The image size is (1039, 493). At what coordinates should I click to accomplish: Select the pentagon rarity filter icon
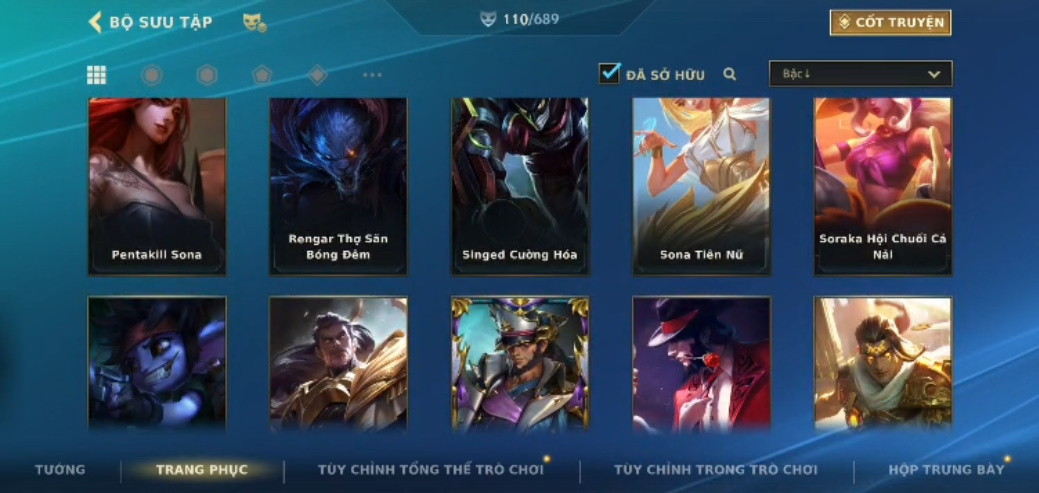tap(262, 75)
